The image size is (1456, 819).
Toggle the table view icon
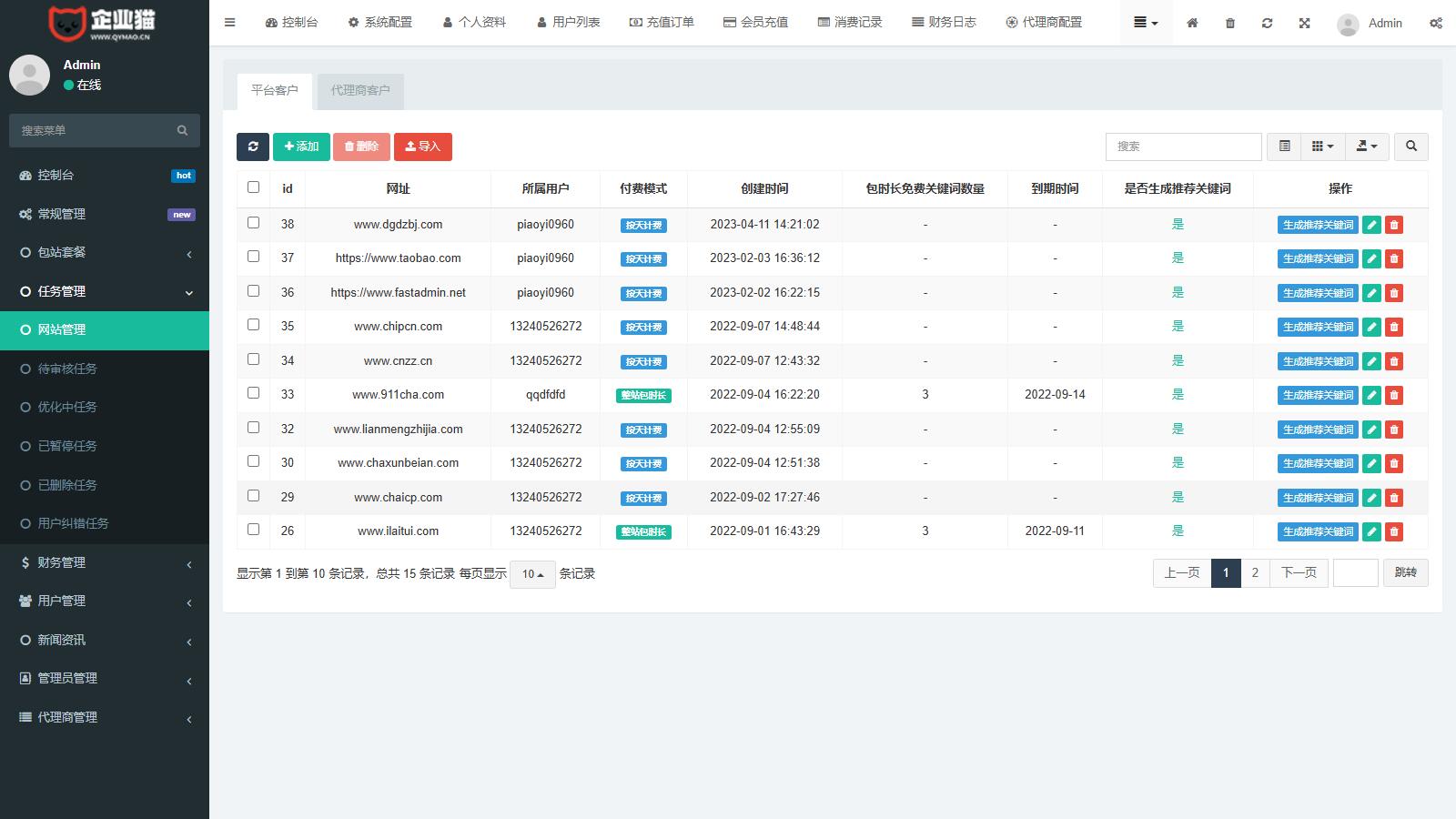coord(1284,147)
